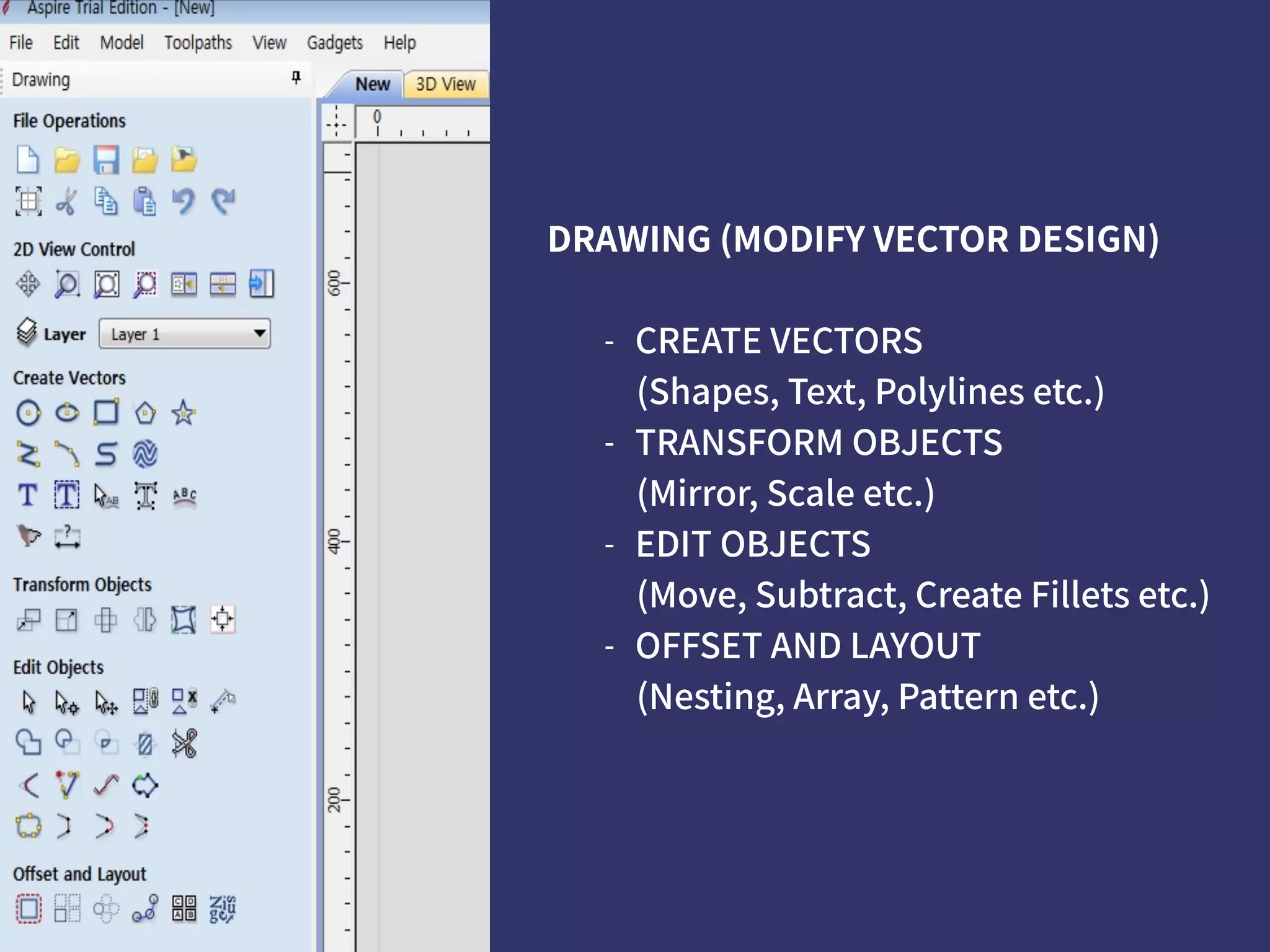Open the Nesting tool icon

pos(222,909)
